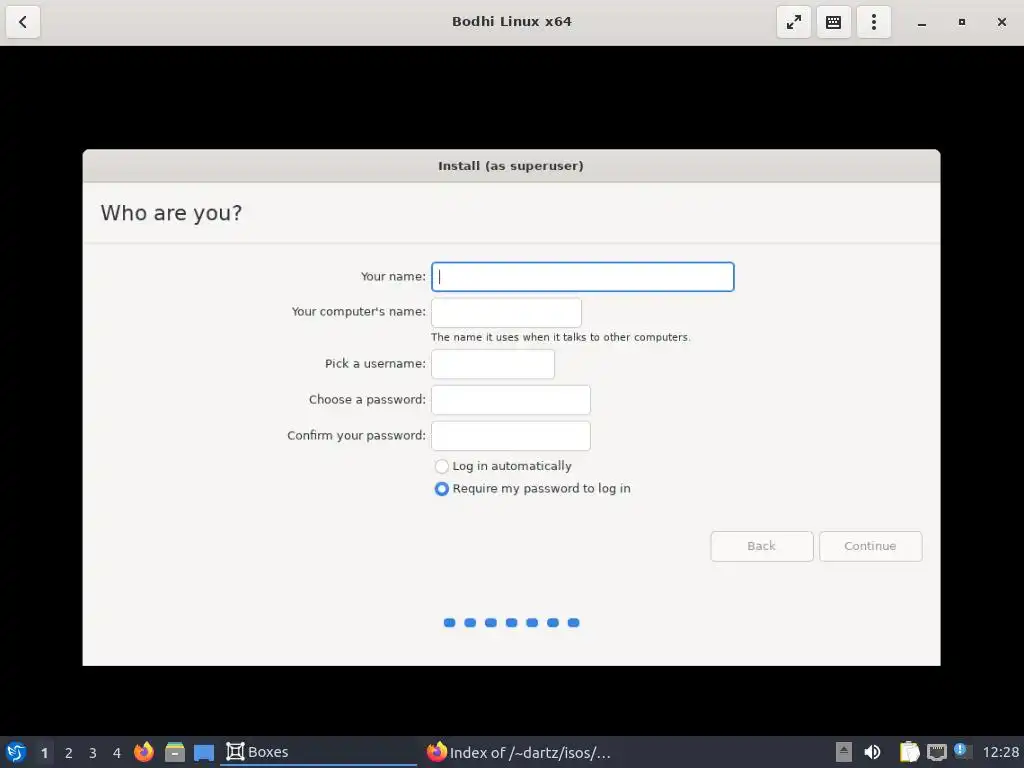Click the Back button in installer
The width and height of the screenshot is (1024, 768).
click(761, 546)
